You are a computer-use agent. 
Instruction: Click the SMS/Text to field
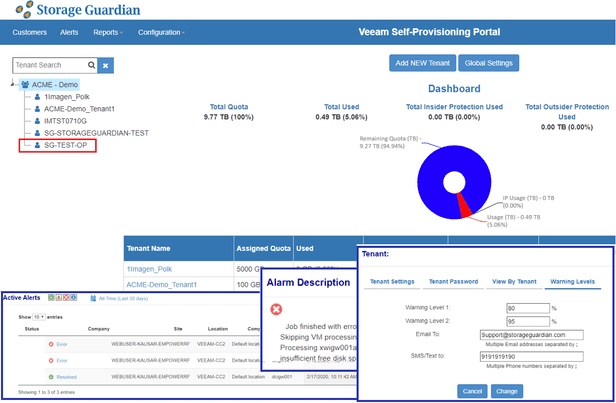coord(532,357)
